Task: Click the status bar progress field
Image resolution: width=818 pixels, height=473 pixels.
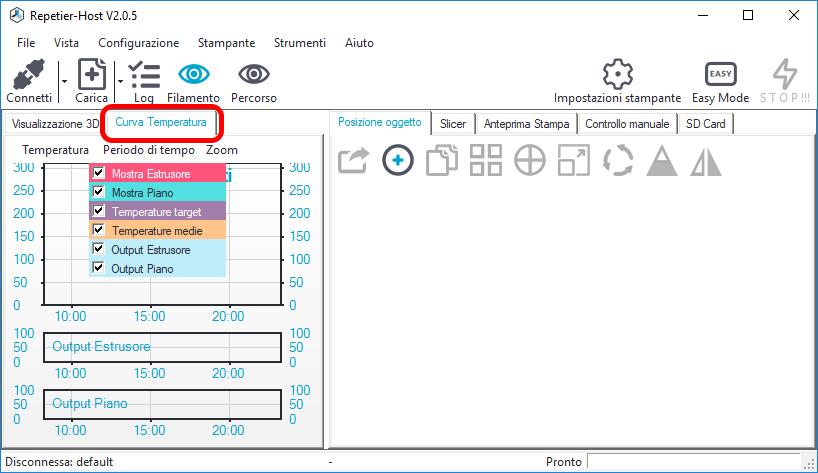Action: [694, 462]
